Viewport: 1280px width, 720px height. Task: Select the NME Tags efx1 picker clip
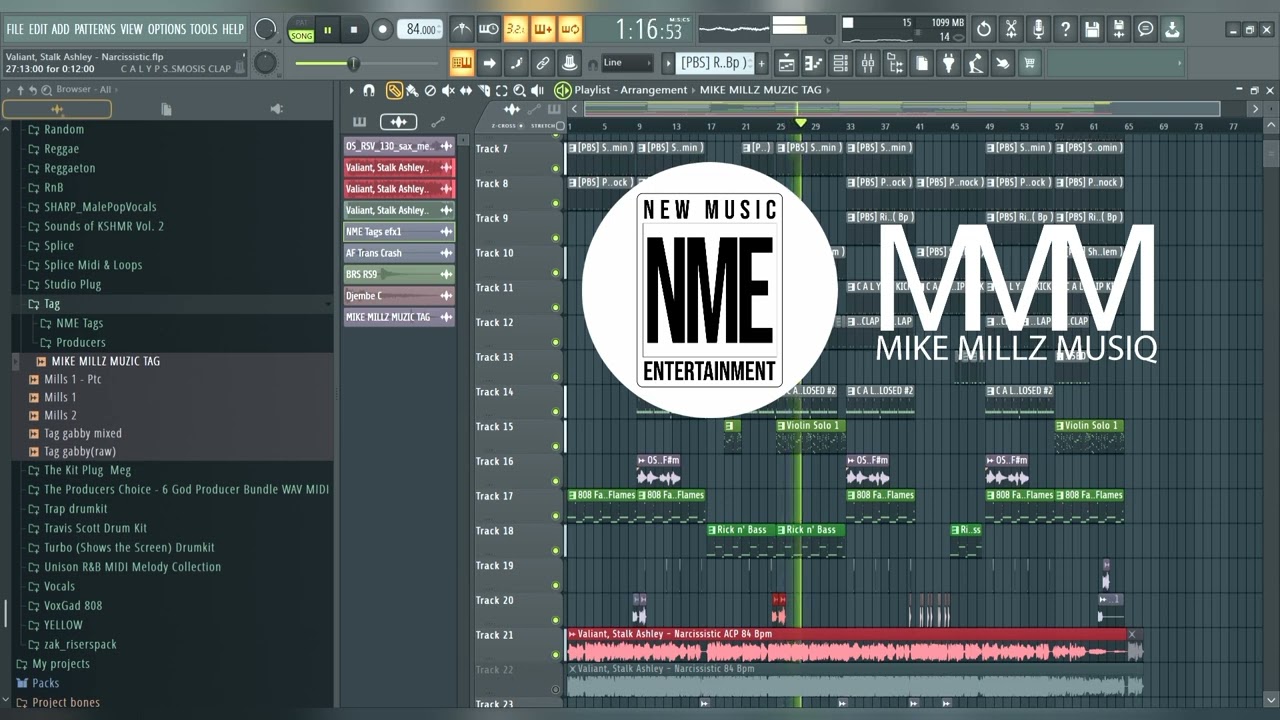click(x=399, y=232)
